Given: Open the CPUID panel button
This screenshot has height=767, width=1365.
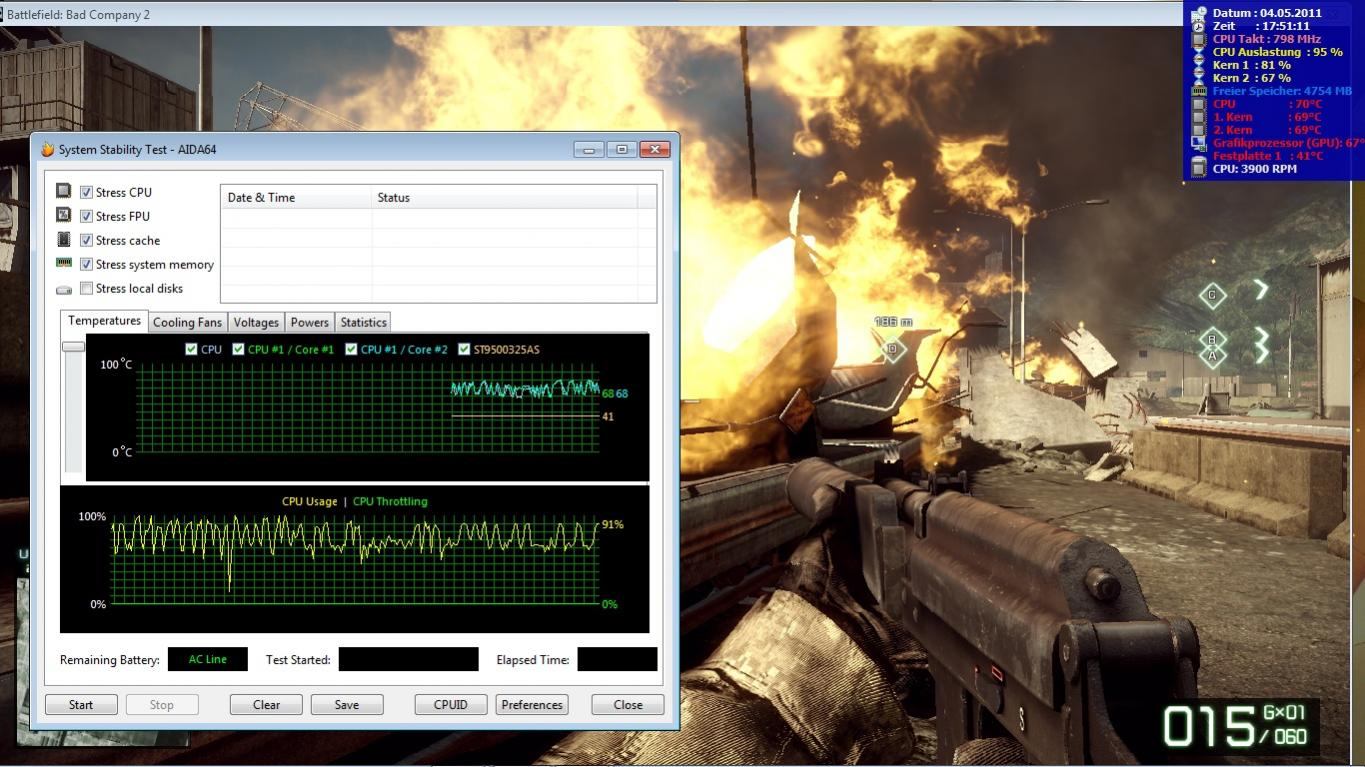Looking at the screenshot, I should tap(451, 704).
